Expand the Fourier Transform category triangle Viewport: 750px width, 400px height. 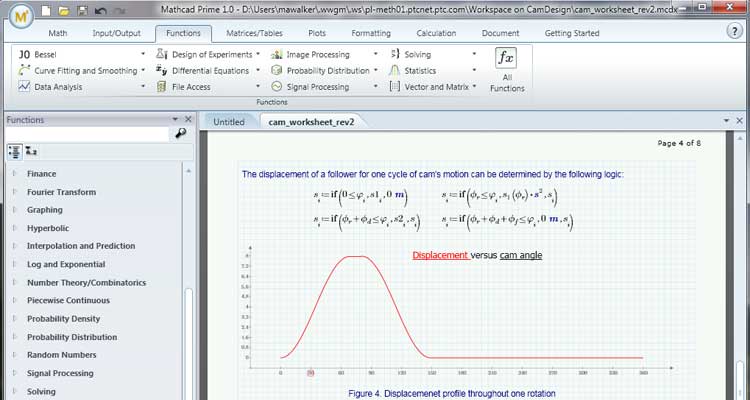(15, 192)
